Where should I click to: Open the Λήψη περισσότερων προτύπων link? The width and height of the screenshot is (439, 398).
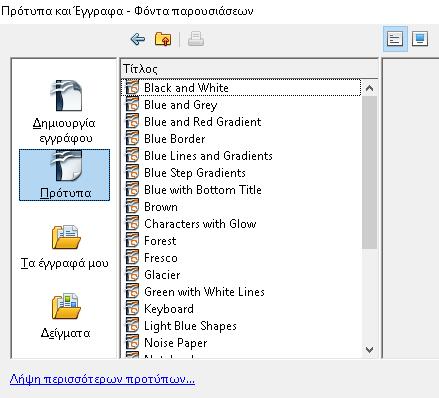tap(102, 379)
